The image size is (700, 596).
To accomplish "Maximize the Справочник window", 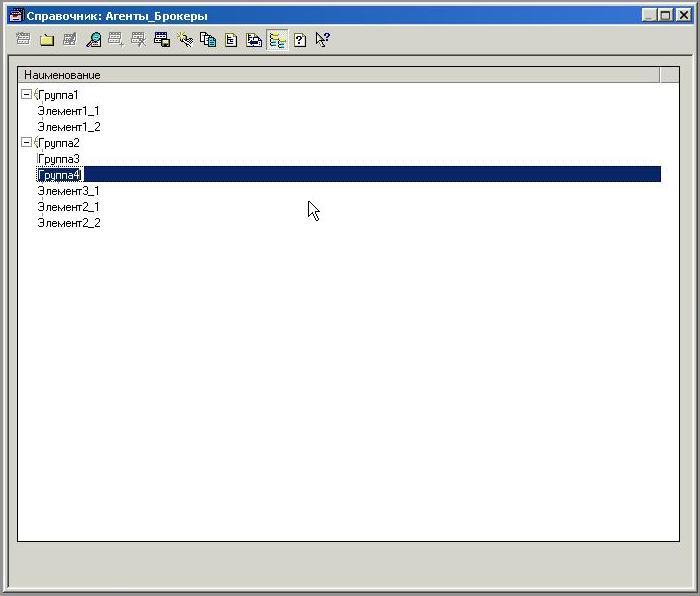I will coord(665,15).
